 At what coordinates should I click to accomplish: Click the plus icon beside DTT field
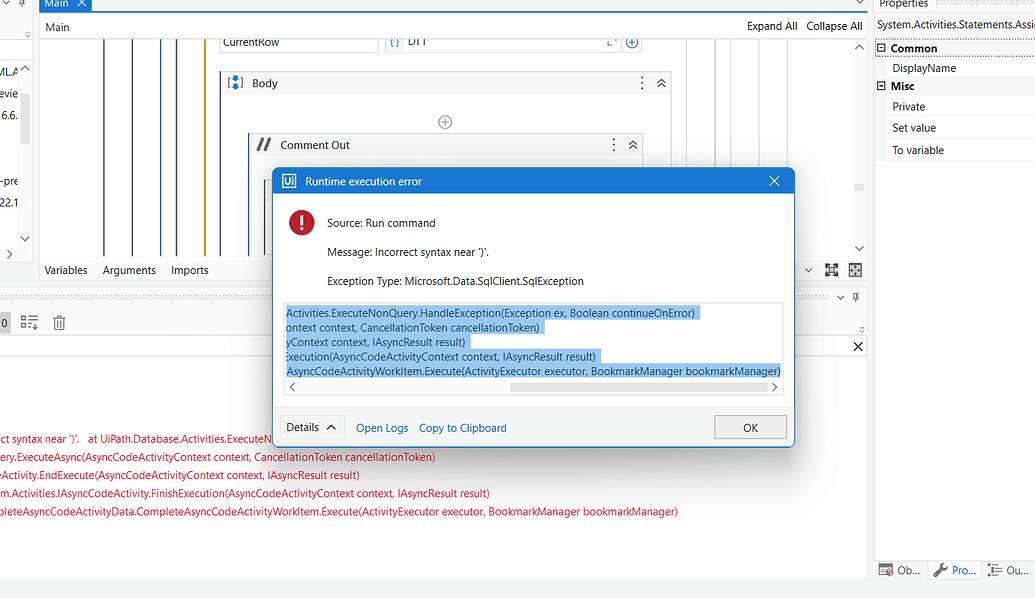click(633, 41)
